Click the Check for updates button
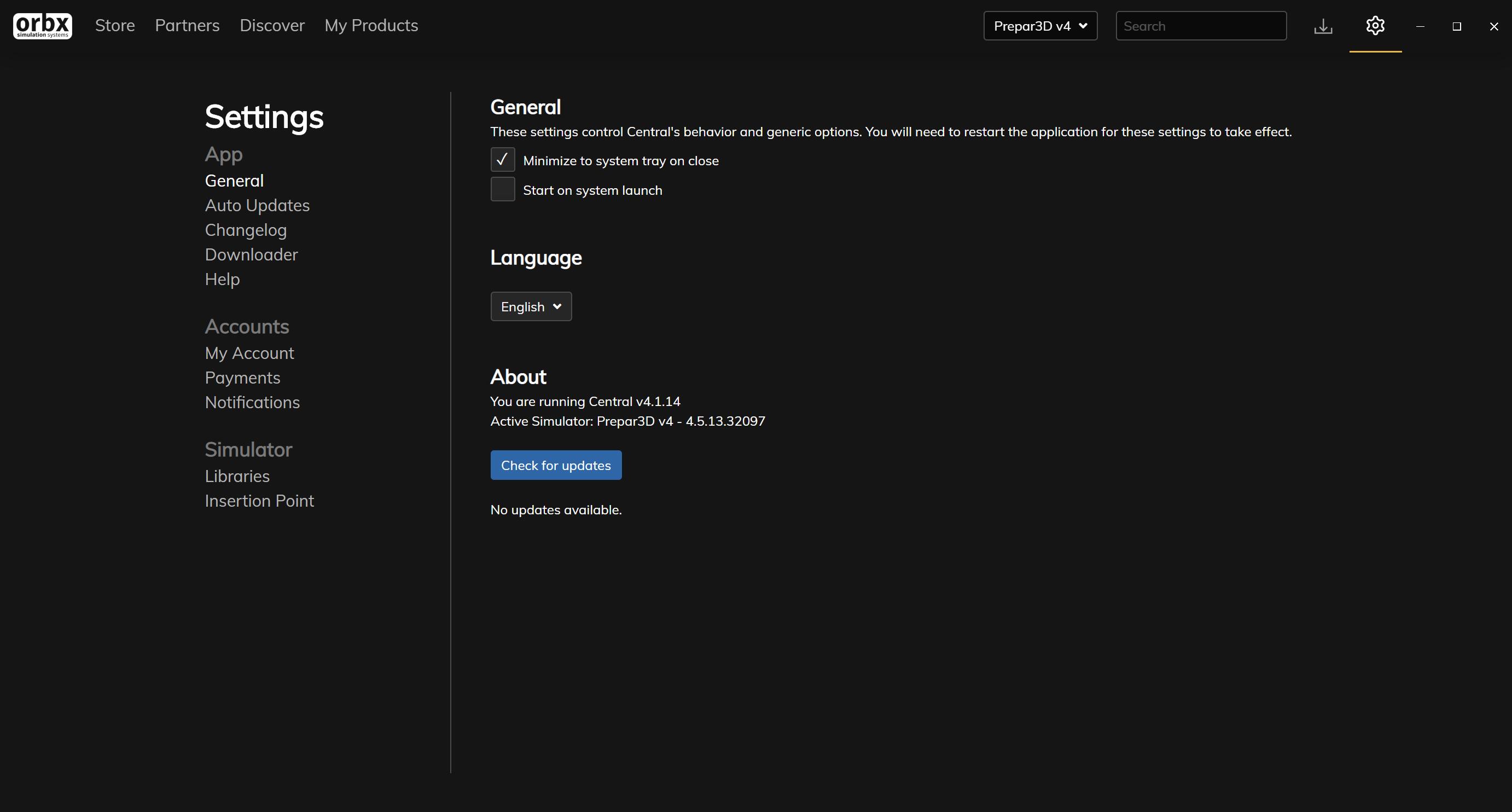Viewport: 1512px width, 812px height. tap(556, 465)
